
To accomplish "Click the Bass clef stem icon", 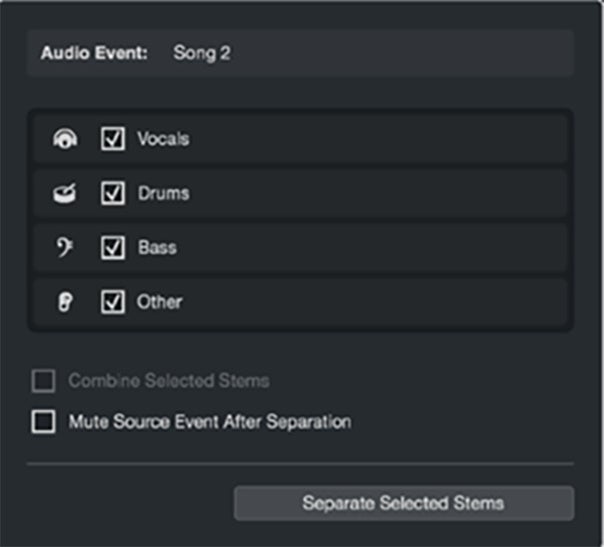I will [x=64, y=247].
